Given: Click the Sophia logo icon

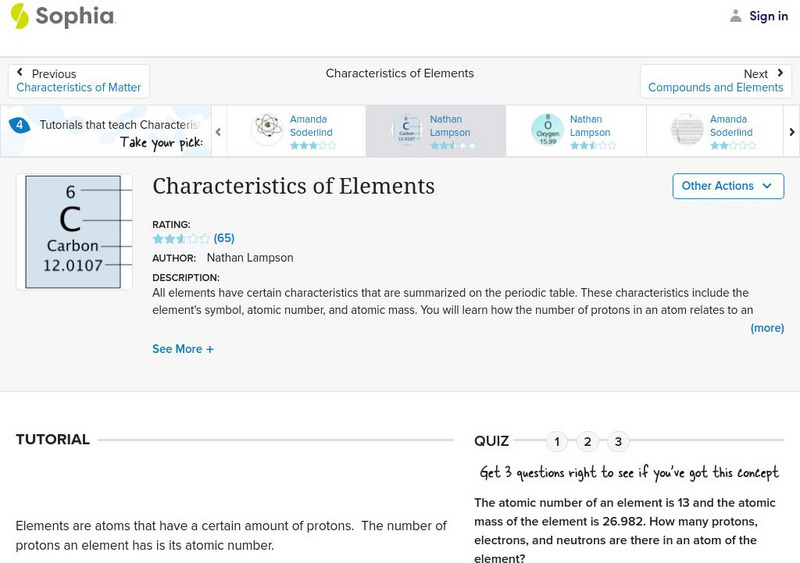Looking at the screenshot, I should pos(19,16).
